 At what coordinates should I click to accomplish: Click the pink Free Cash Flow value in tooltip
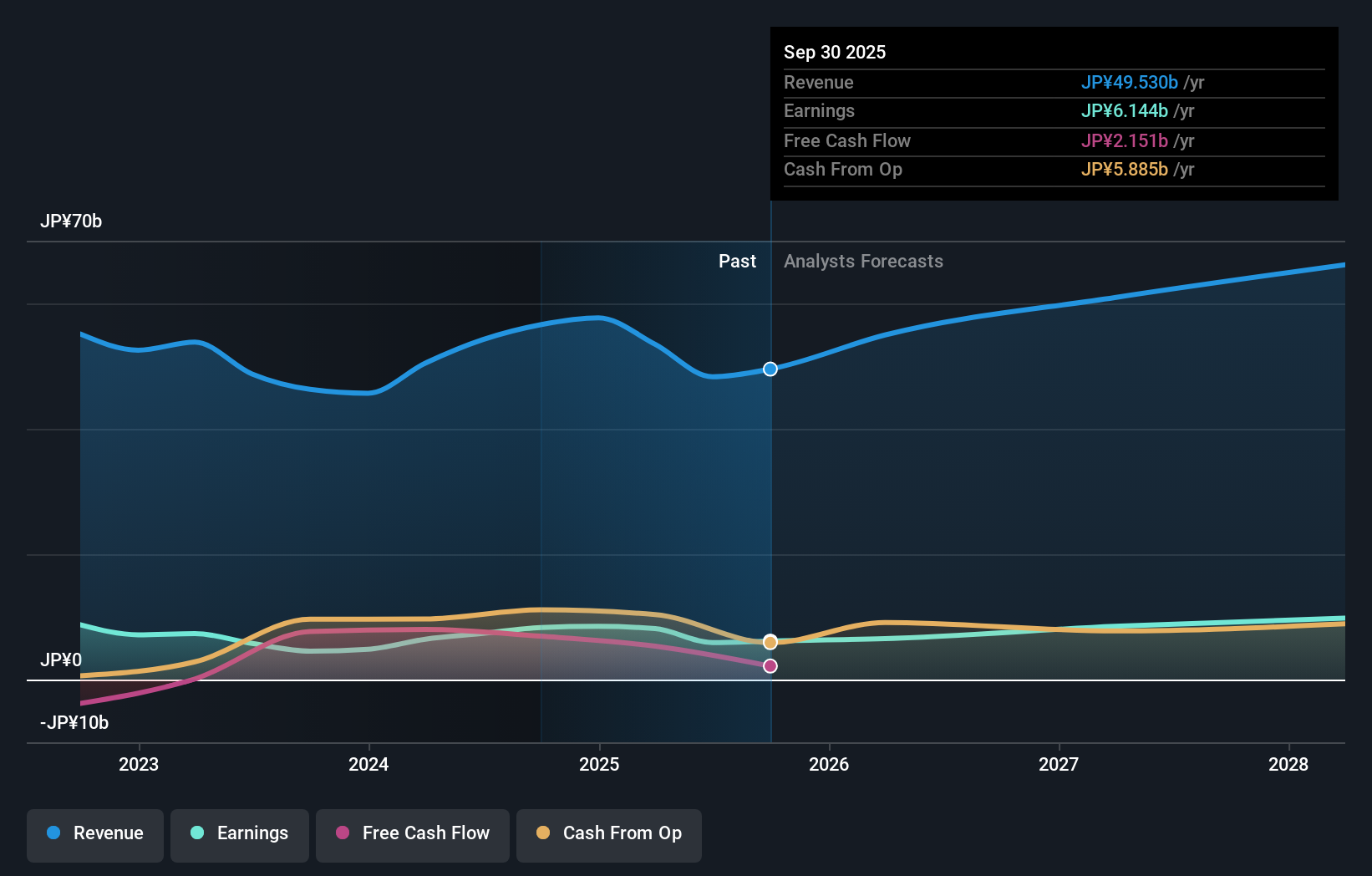pos(1124,141)
